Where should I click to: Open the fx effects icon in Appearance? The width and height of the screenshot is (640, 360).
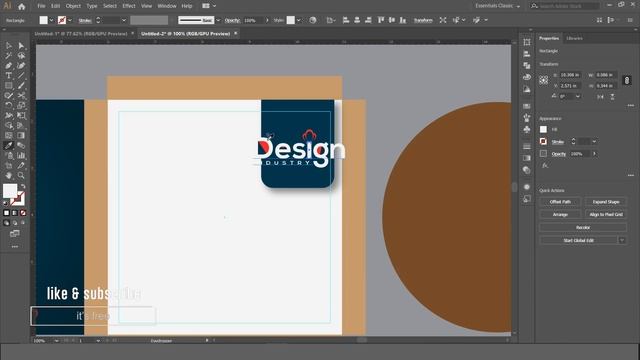tap(545, 165)
